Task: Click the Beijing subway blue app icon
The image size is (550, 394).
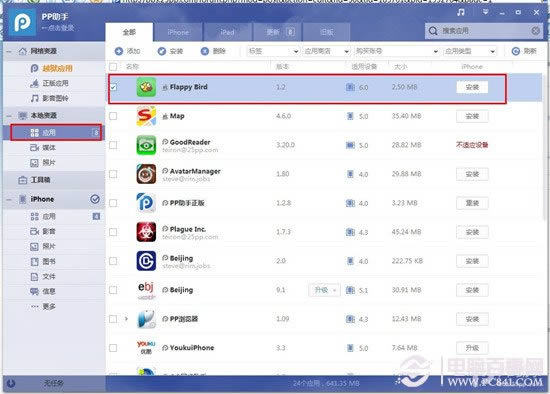Action: 146,261
